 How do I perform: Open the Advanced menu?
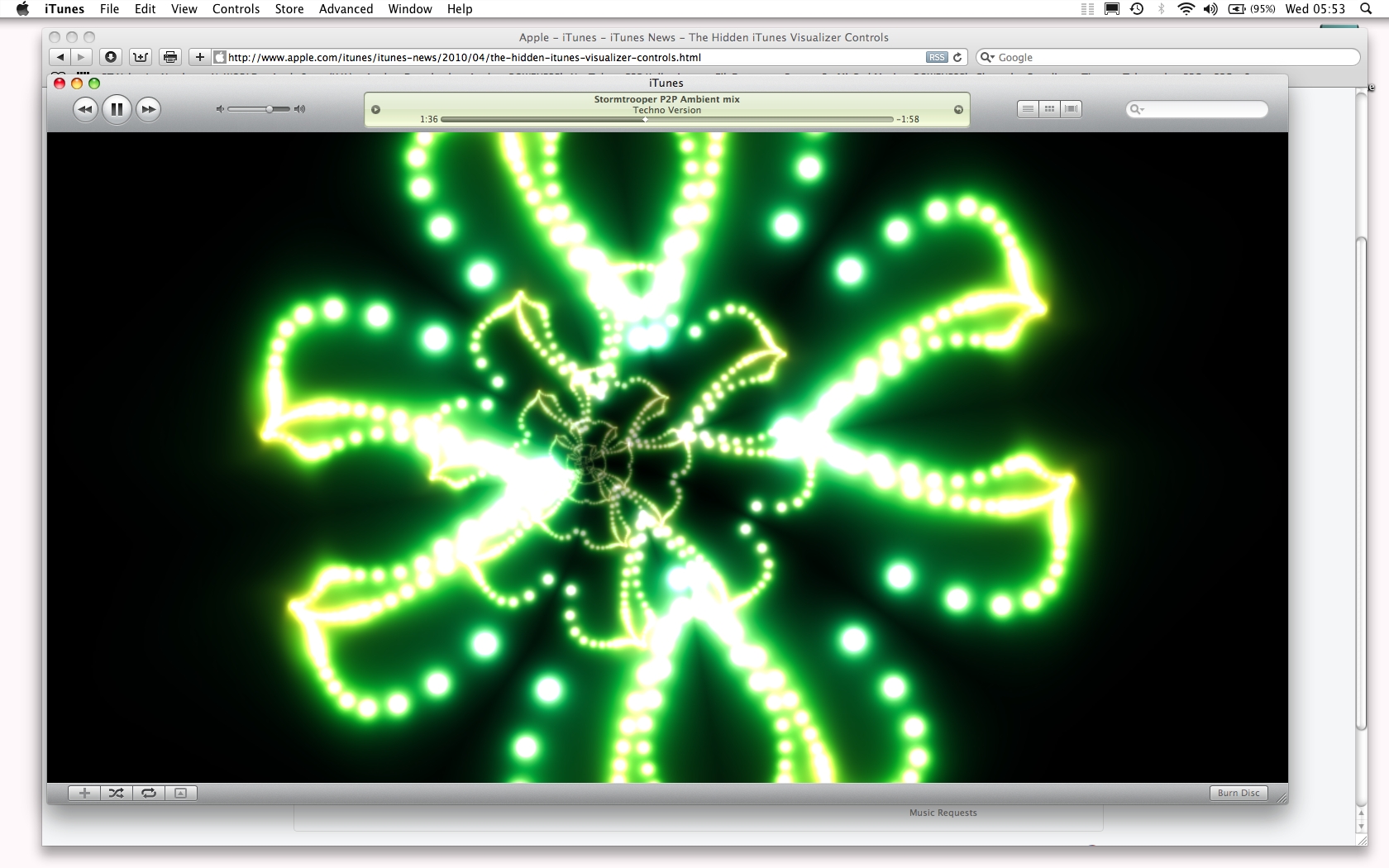click(x=346, y=9)
